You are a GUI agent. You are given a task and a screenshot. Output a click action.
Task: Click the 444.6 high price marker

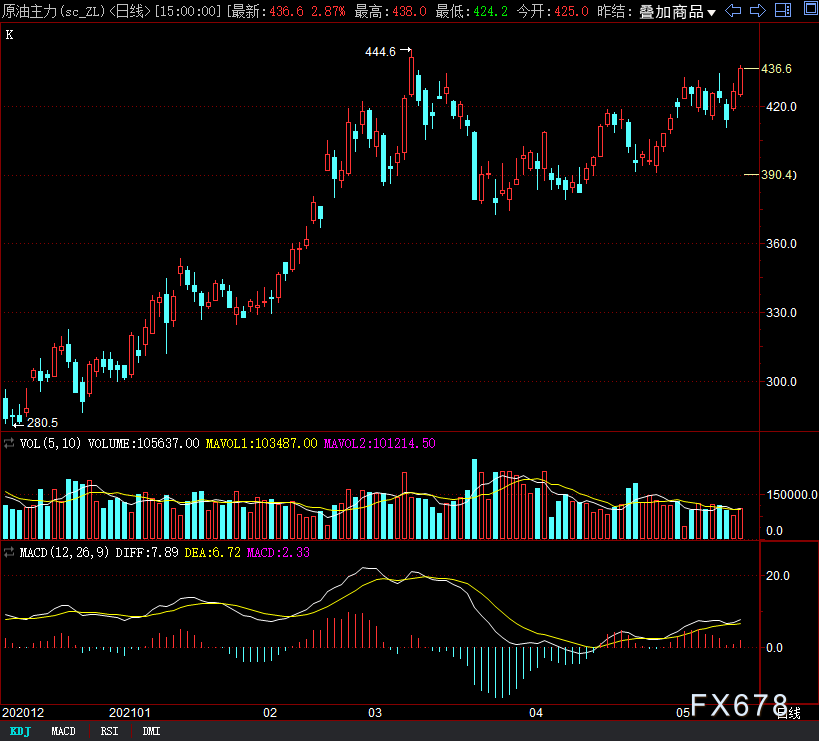[381, 51]
